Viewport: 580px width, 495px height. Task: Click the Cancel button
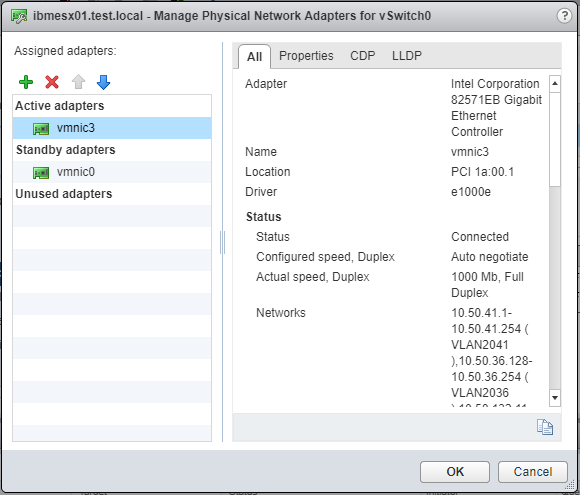coord(533,472)
